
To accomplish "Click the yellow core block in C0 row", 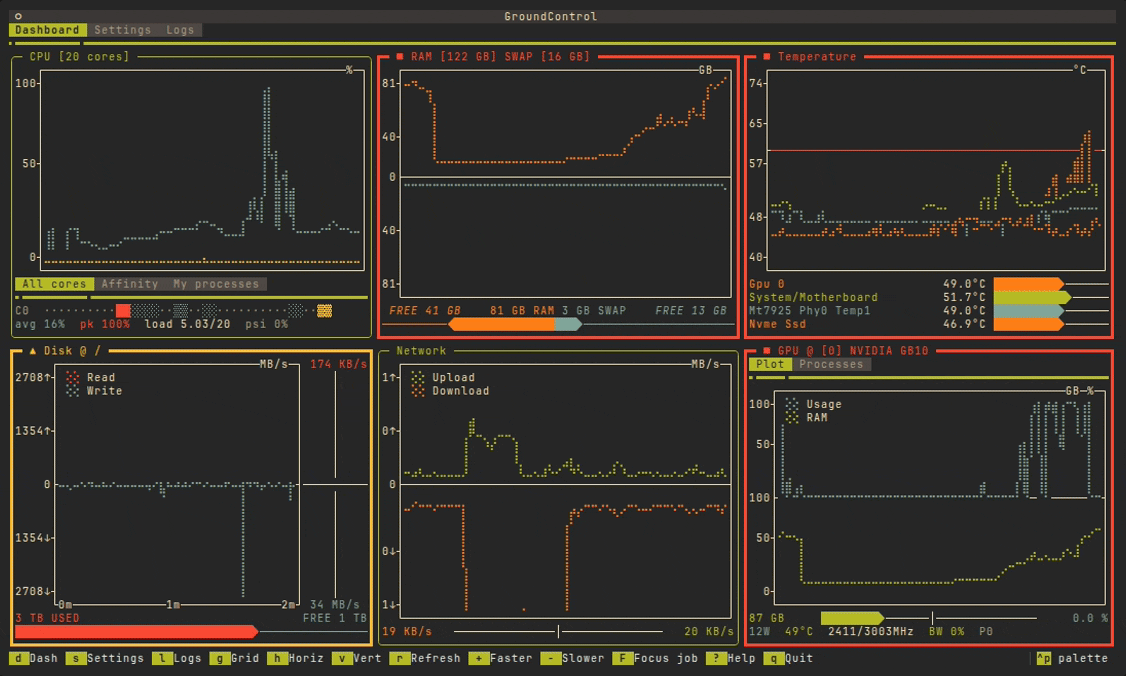I will coord(325,310).
